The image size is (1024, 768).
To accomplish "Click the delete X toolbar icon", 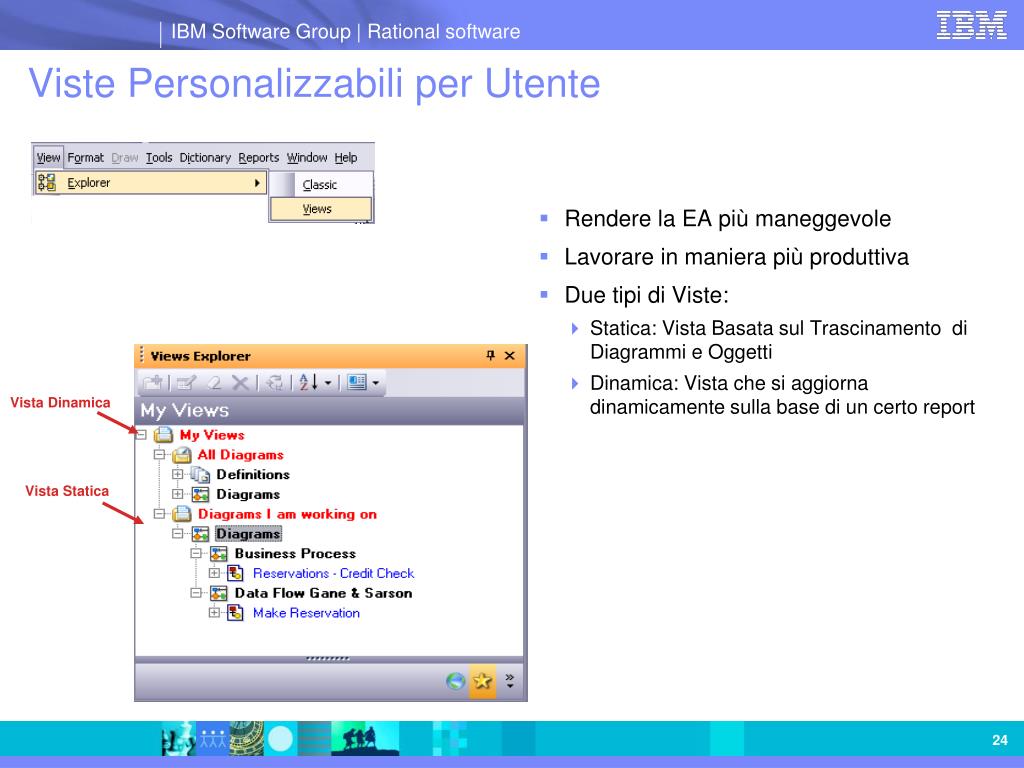I will click(x=240, y=383).
